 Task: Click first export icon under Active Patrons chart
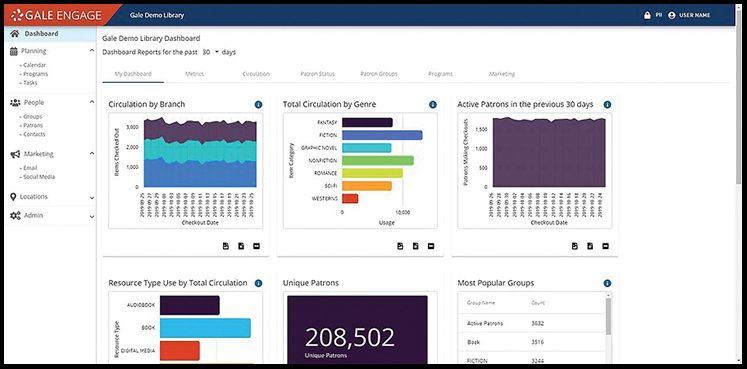click(575, 246)
